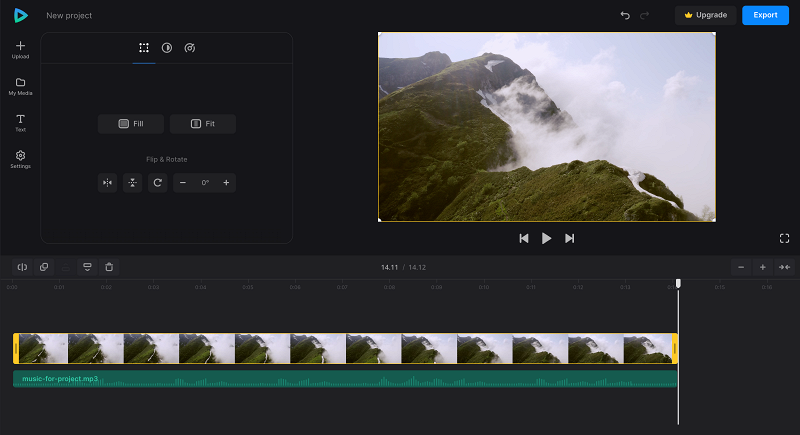This screenshot has height=435, width=800.
Task: Skip to the end of the video
Action: coord(569,238)
